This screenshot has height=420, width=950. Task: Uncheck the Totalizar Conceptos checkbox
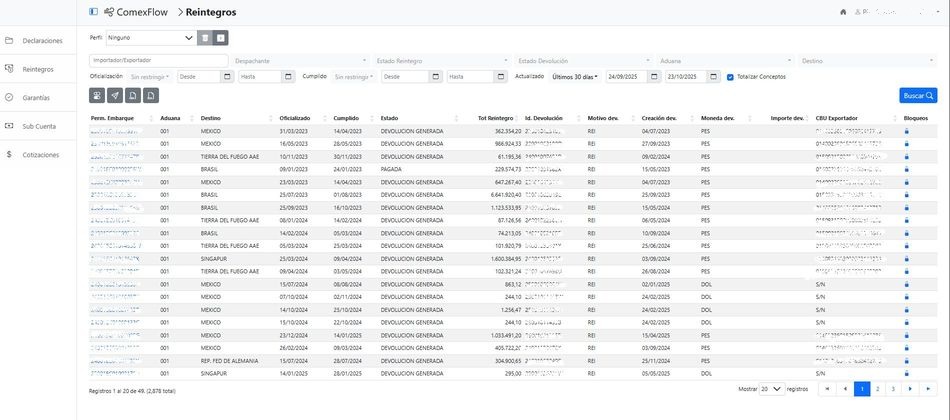(x=730, y=76)
